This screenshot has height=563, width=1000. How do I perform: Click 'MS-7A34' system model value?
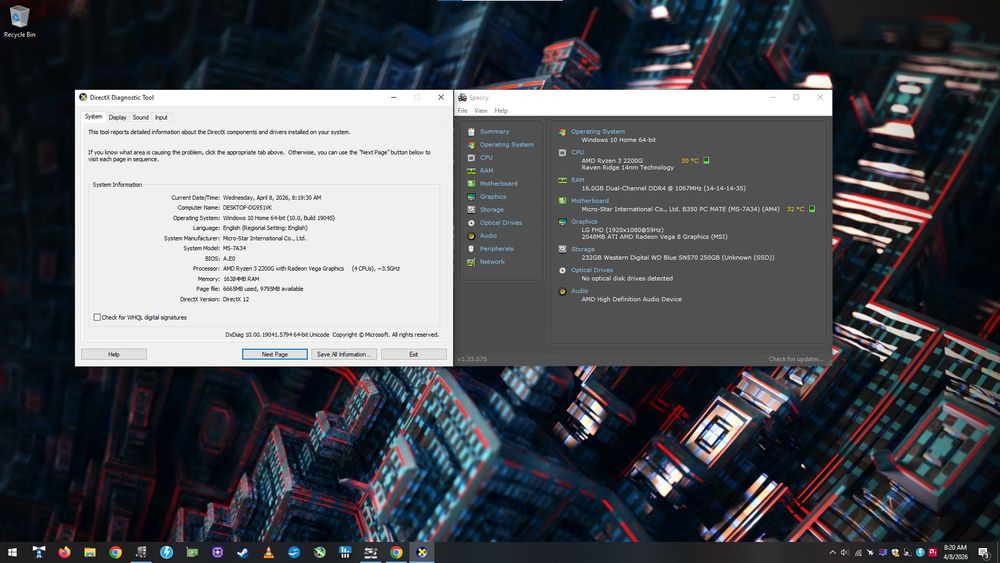point(234,248)
